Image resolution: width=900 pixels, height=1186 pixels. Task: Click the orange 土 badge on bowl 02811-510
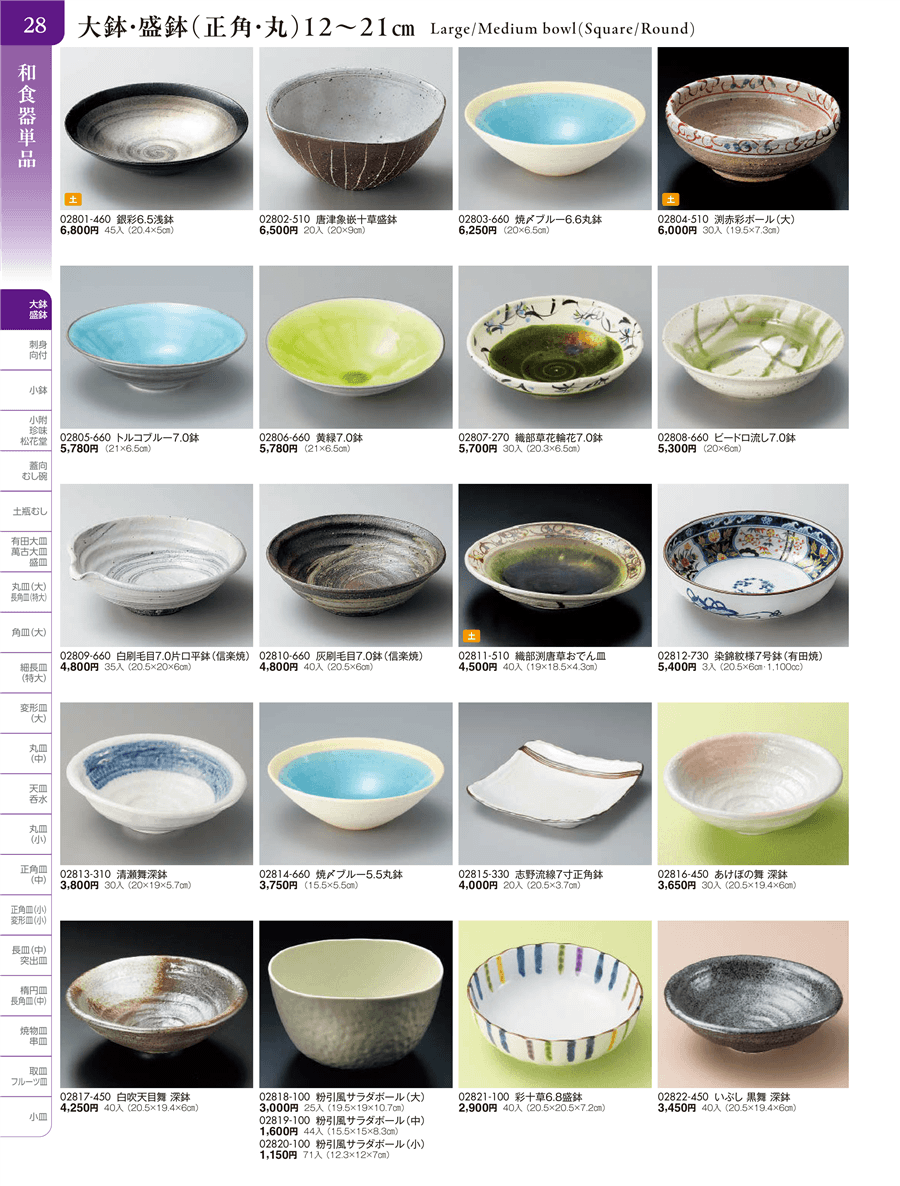(x=471, y=636)
